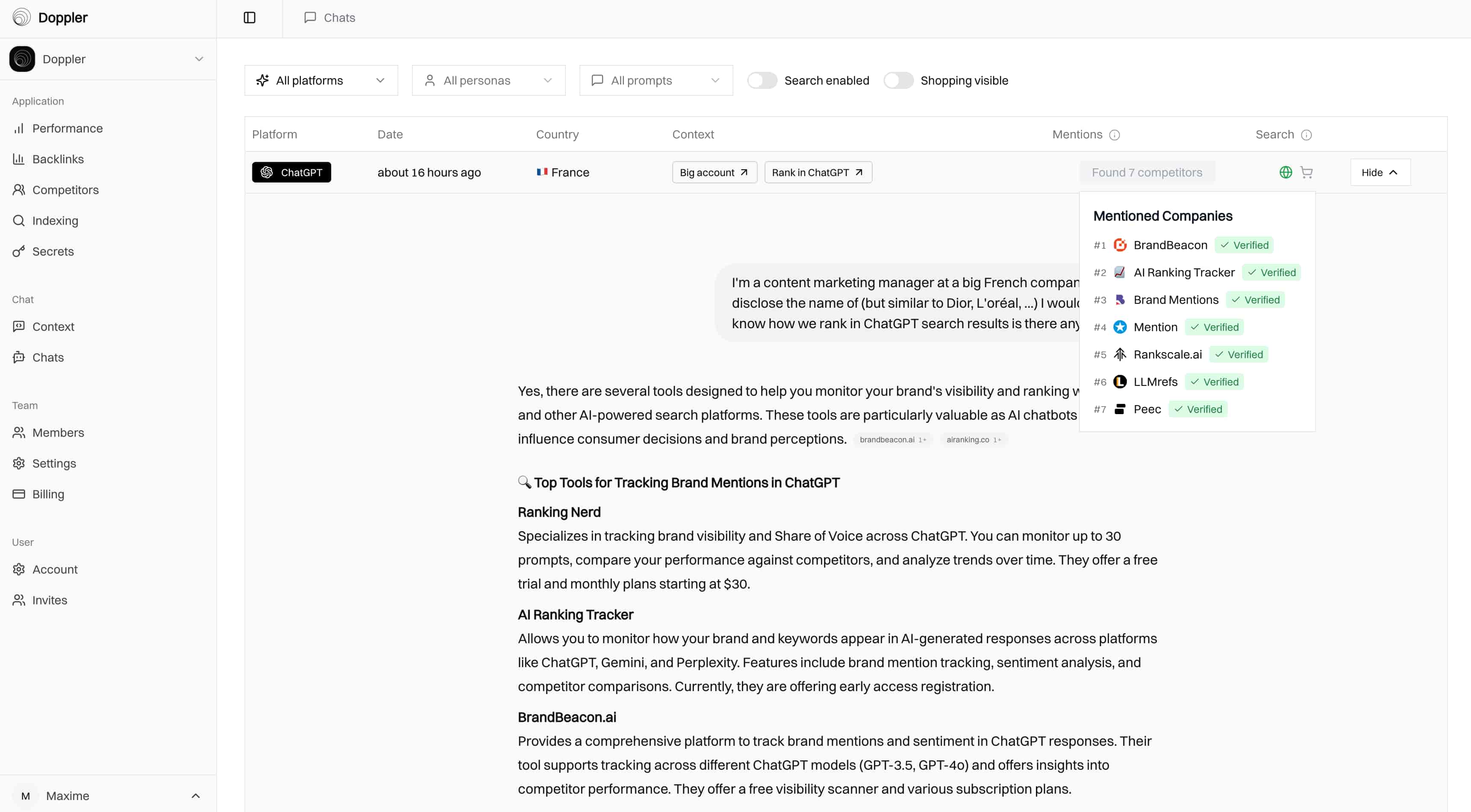
Task: Open the All platforms dropdown
Action: click(x=321, y=80)
